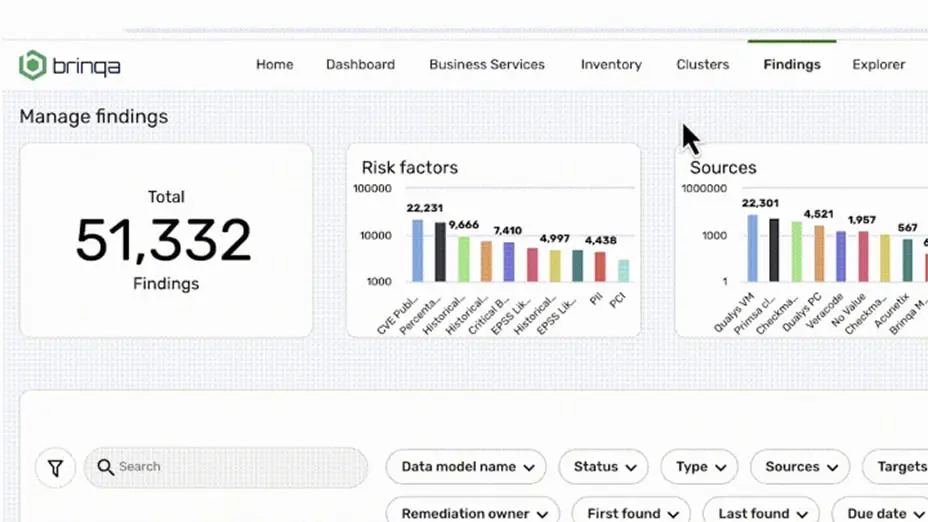
Task: Click the 4,521 value label in Sources
Action: 819,214
